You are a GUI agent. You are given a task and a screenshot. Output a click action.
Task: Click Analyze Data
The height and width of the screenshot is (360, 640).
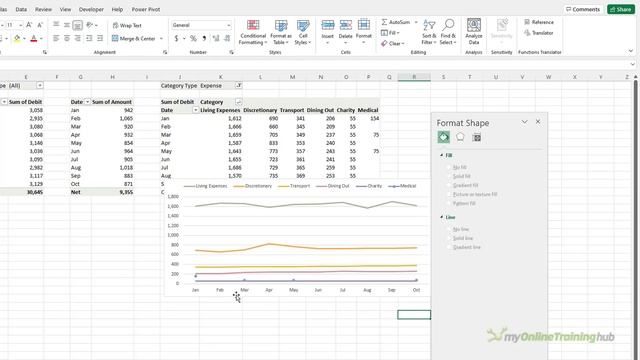coord(474,31)
